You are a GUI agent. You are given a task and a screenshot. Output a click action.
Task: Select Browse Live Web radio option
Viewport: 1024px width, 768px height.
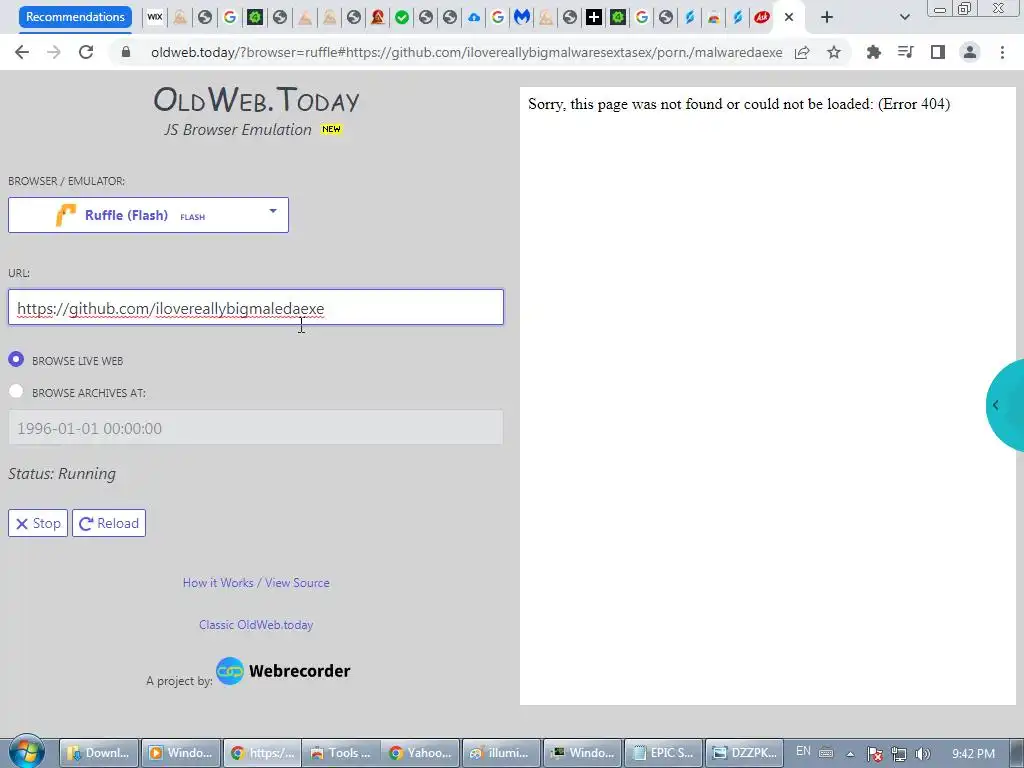coord(16,360)
